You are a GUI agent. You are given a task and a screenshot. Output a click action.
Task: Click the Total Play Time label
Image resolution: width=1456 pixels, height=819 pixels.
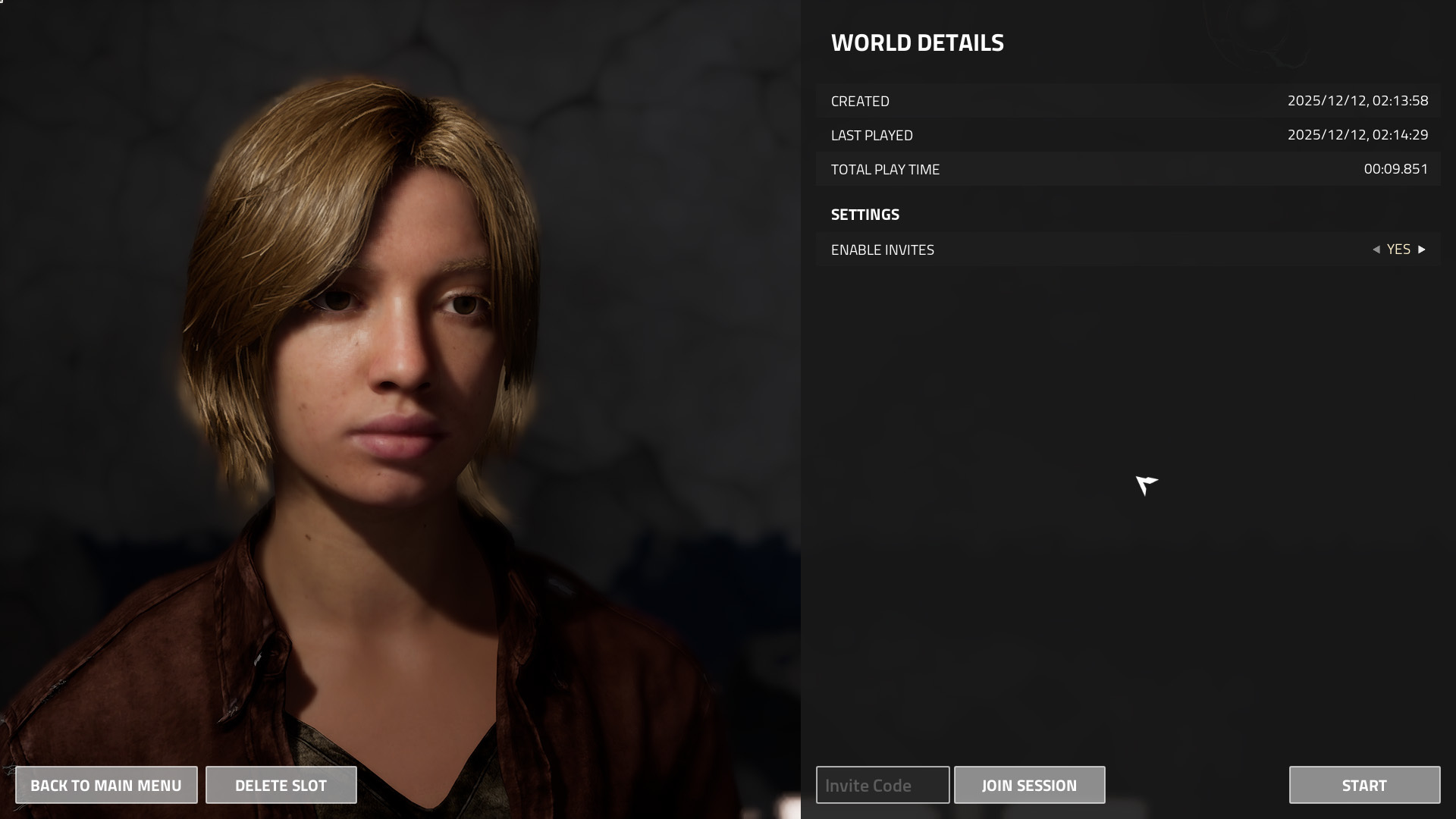[885, 170]
